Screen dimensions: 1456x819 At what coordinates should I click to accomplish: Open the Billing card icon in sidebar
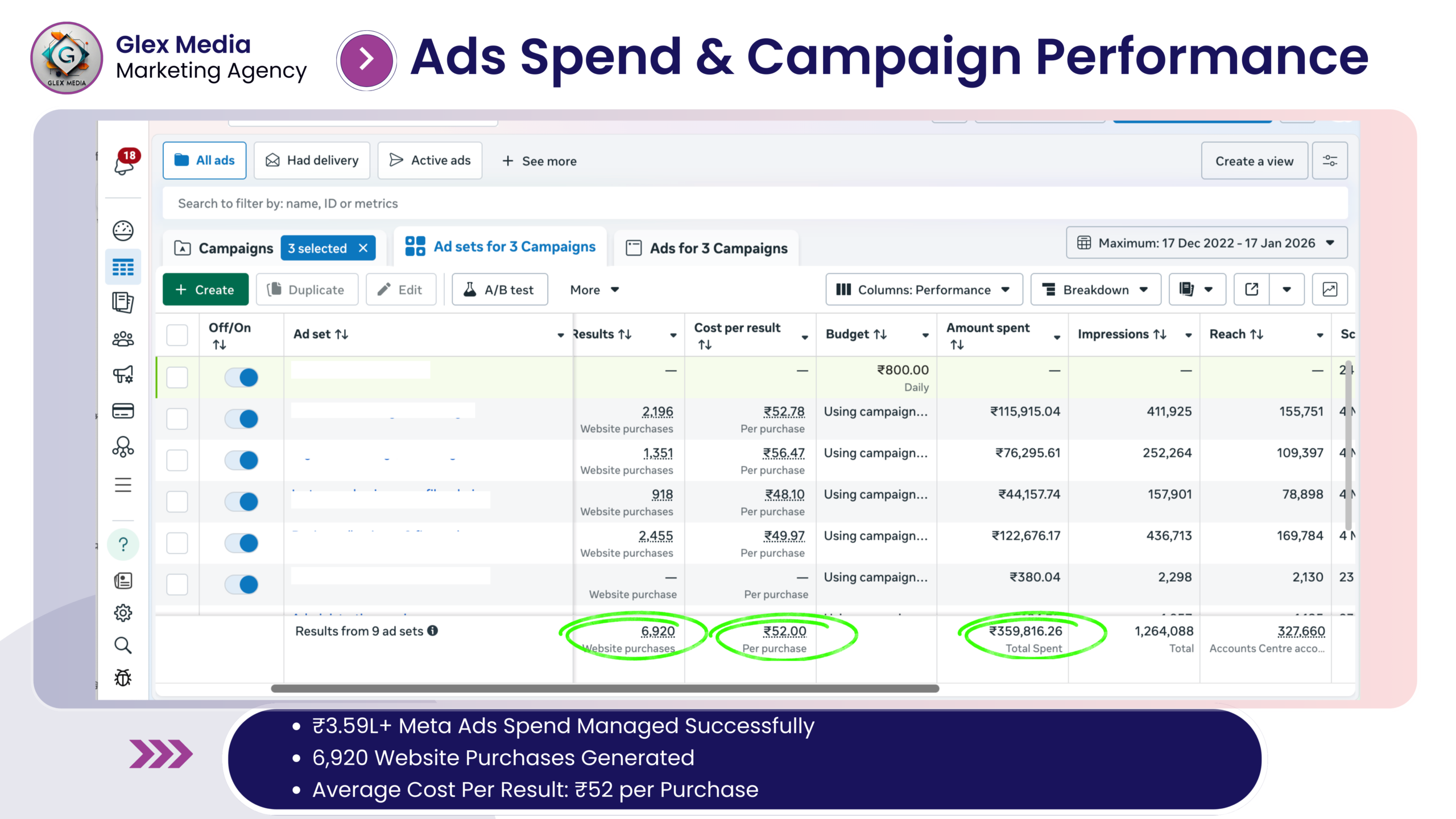click(123, 411)
